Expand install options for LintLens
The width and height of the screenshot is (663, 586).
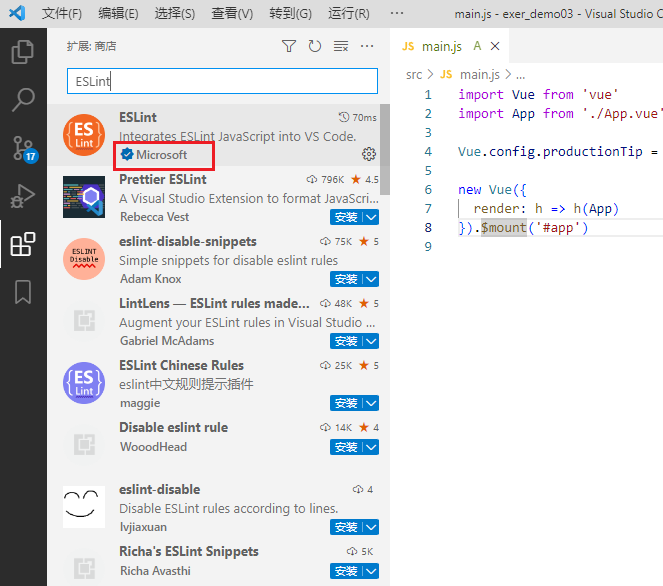pos(371,341)
